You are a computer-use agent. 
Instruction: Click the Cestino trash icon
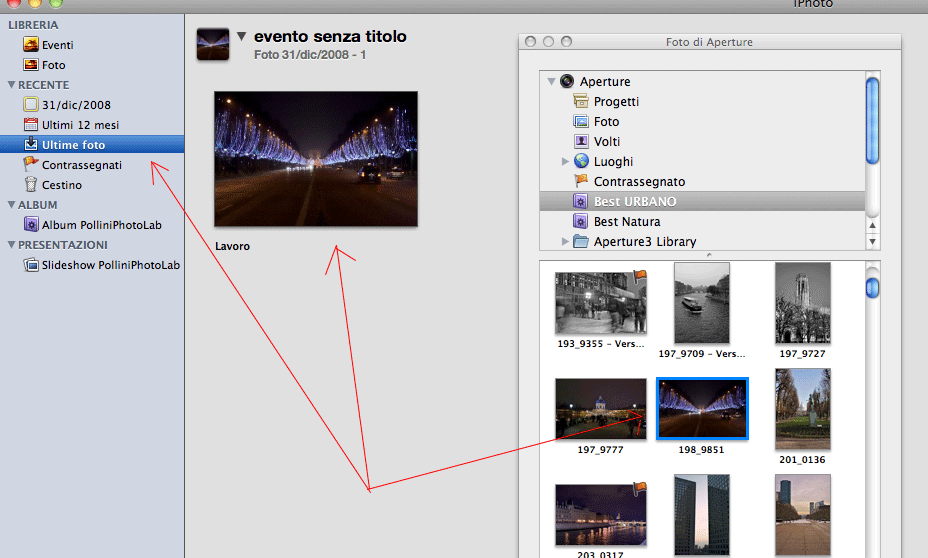click(x=31, y=184)
